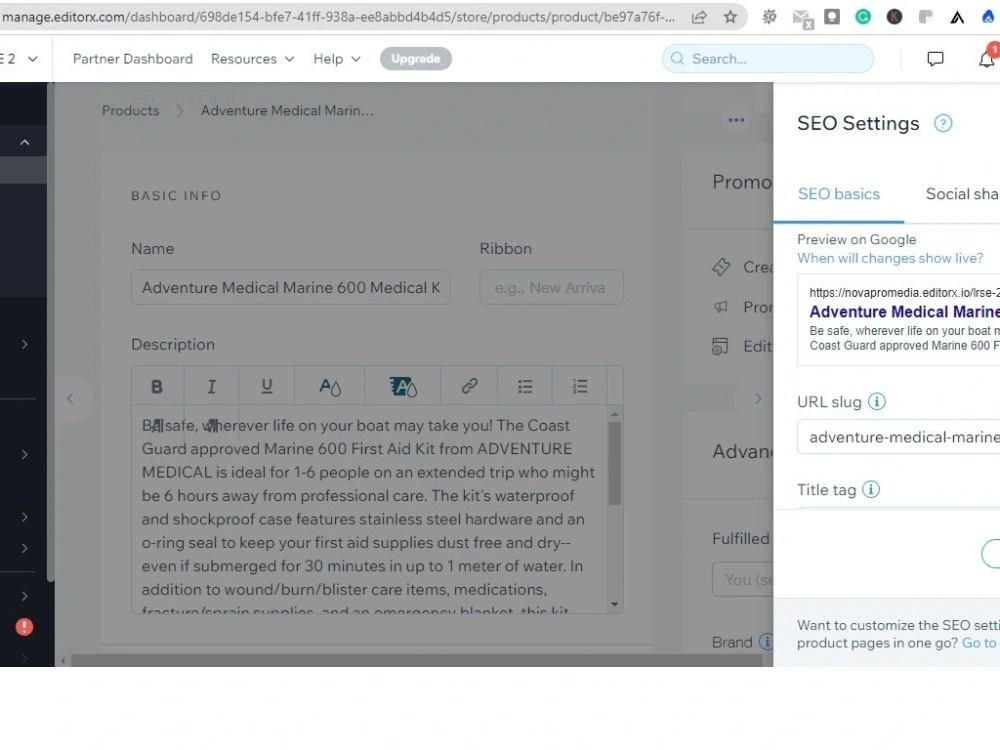The width and height of the screenshot is (1000, 750).
Task: Open the Help dropdown menu
Action: click(337, 59)
